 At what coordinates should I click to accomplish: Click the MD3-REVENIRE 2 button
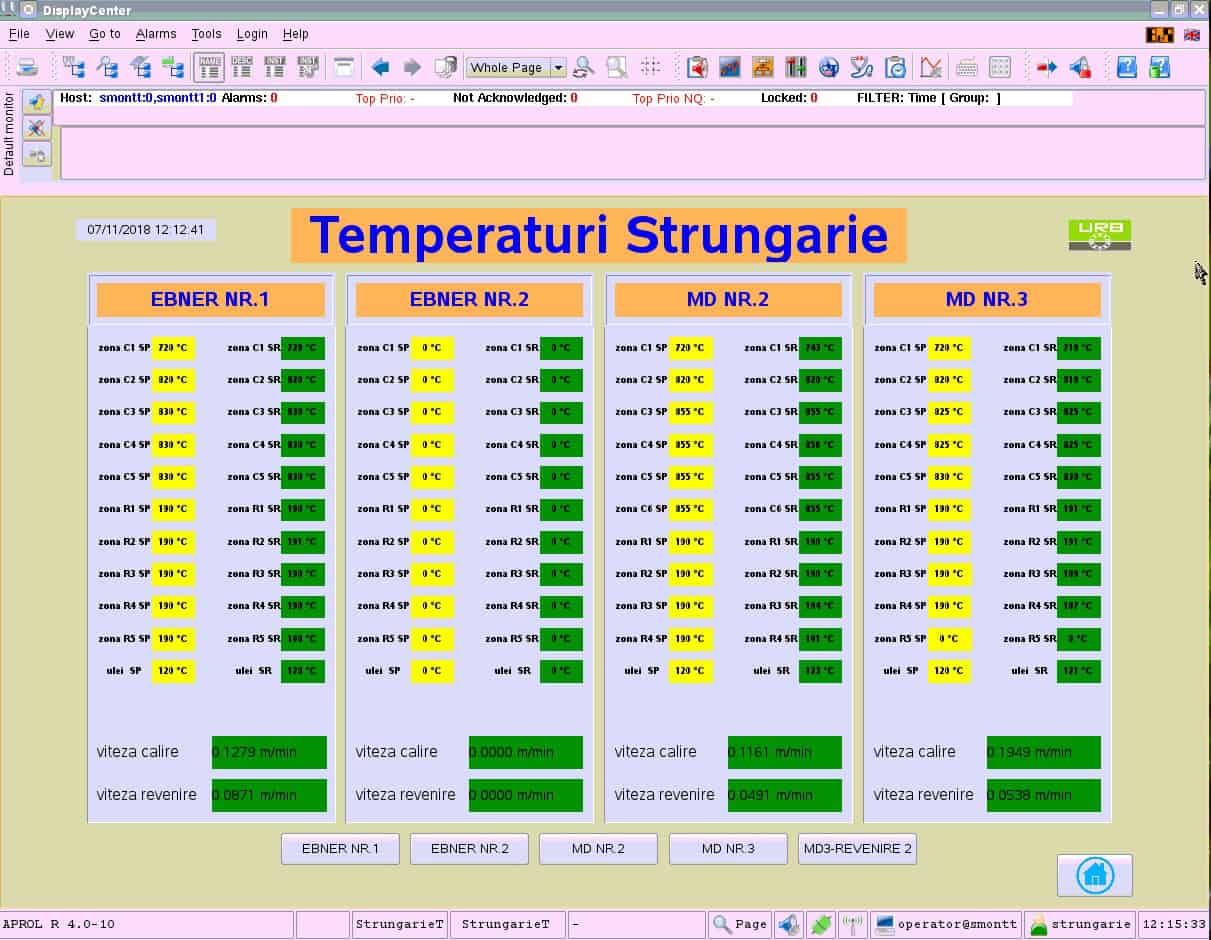(857, 849)
